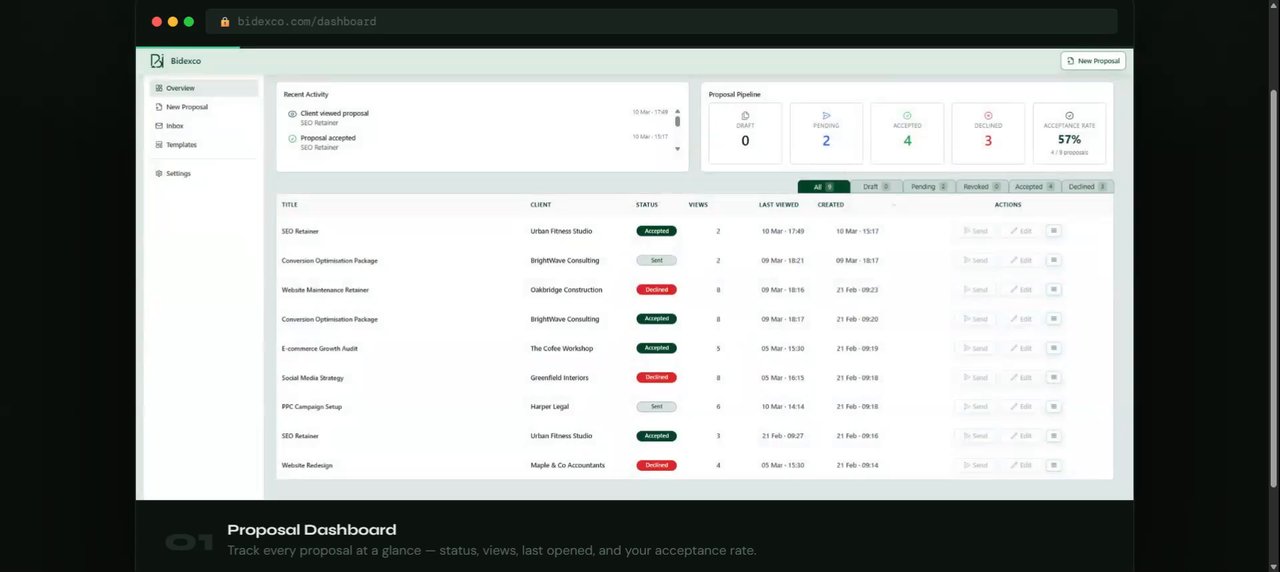
Task: Click the check icon beside Proposal accepted
Action: (292, 139)
